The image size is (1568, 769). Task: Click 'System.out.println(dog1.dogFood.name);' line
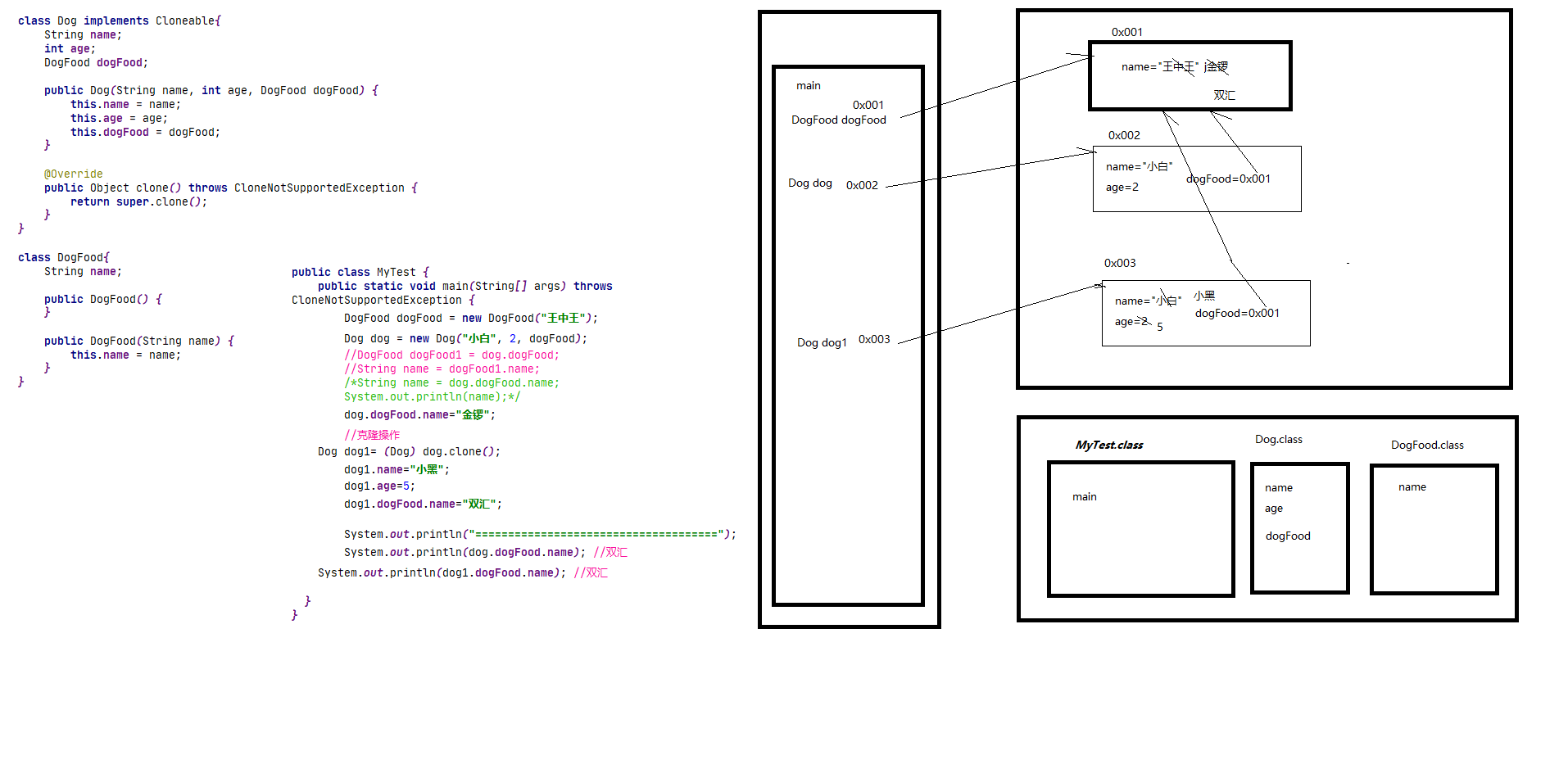pyautogui.click(x=442, y=572)
